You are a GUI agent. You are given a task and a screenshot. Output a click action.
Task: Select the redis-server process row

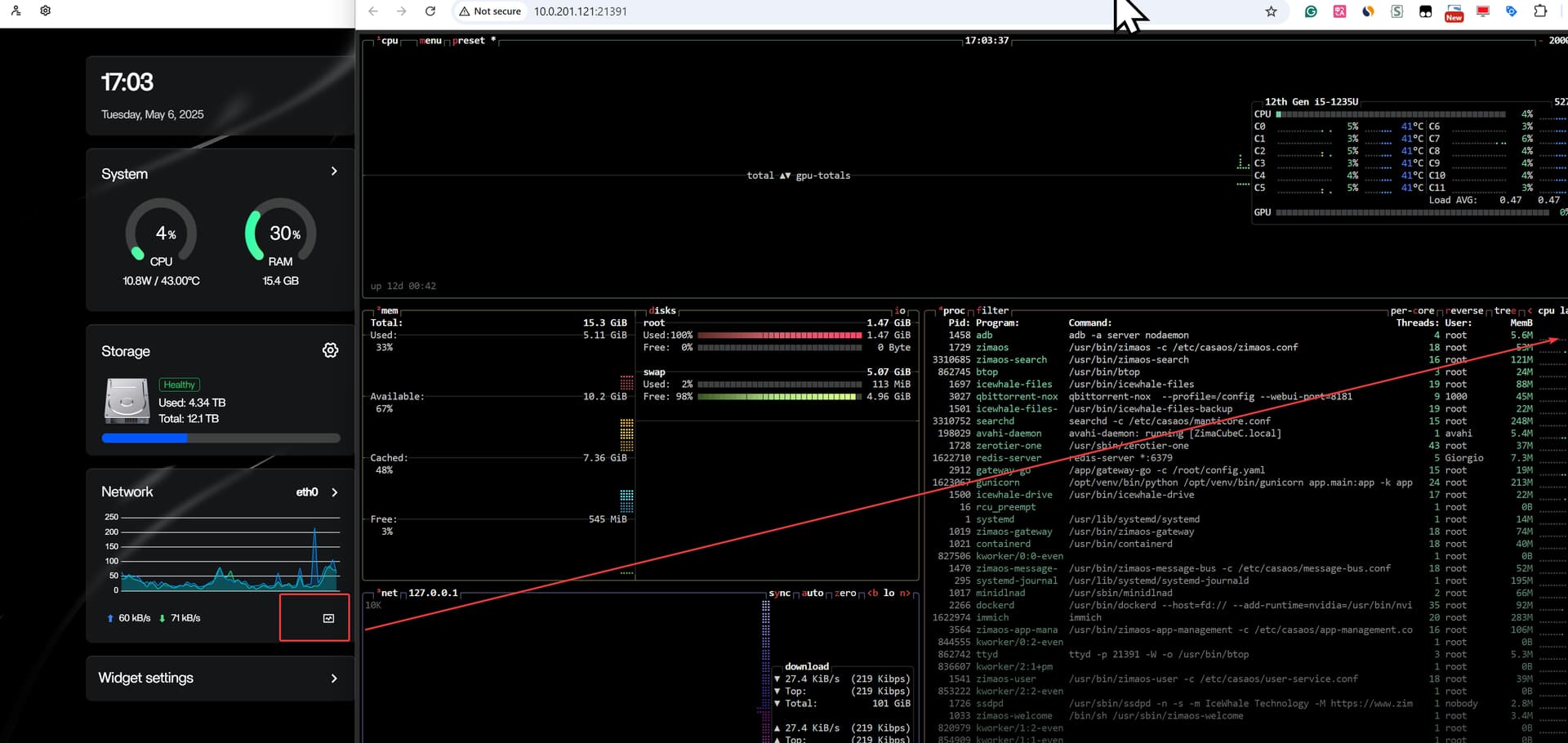[1232, 457]
